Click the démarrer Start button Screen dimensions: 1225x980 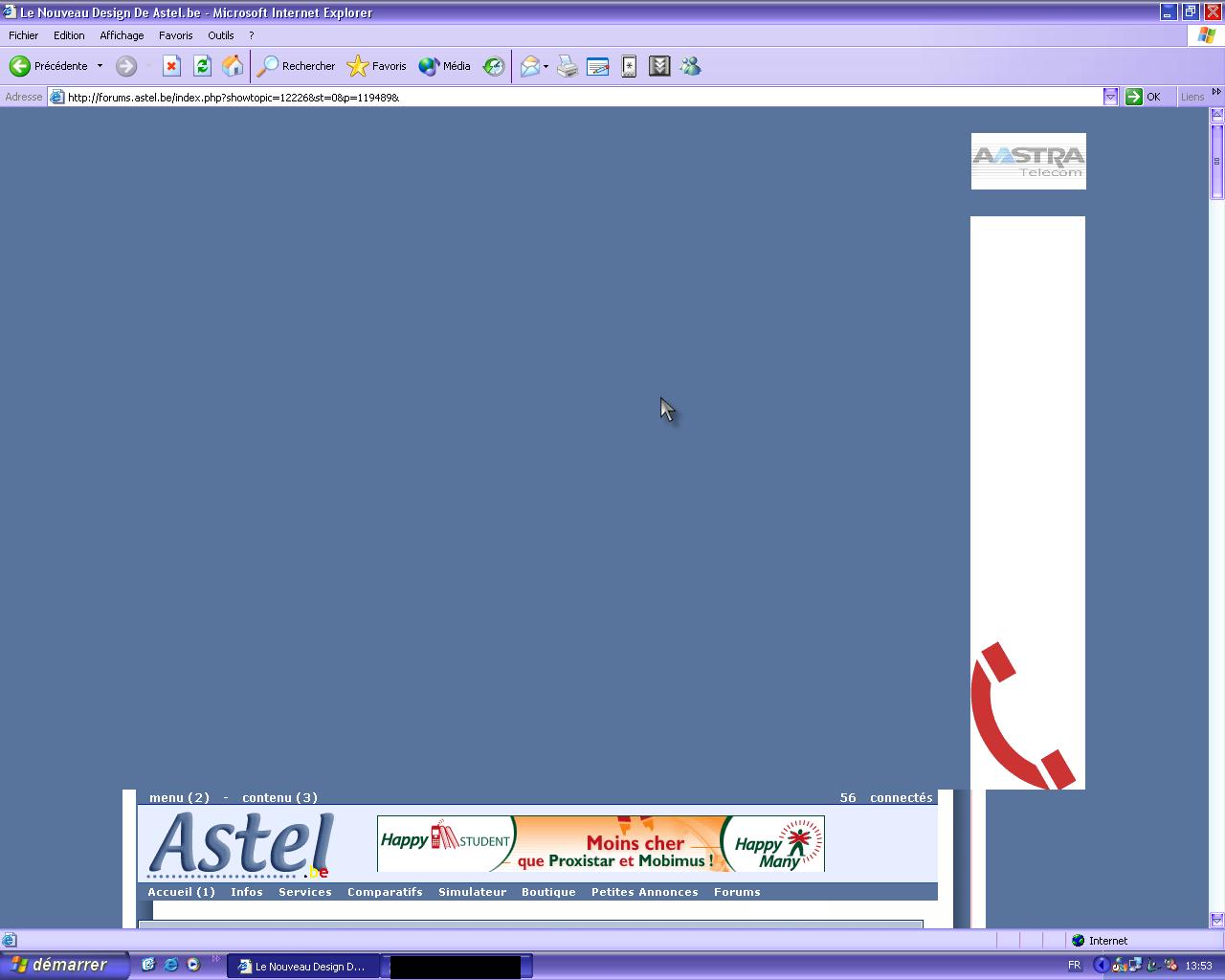pos(63,966)
